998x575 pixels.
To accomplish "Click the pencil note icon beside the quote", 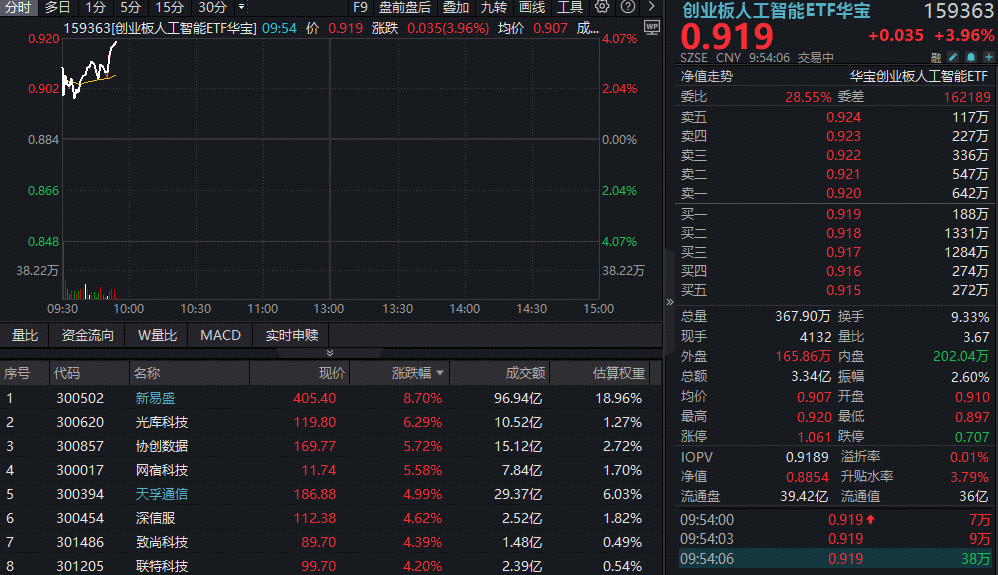I will pyautogui.click(x=953, y=57).
